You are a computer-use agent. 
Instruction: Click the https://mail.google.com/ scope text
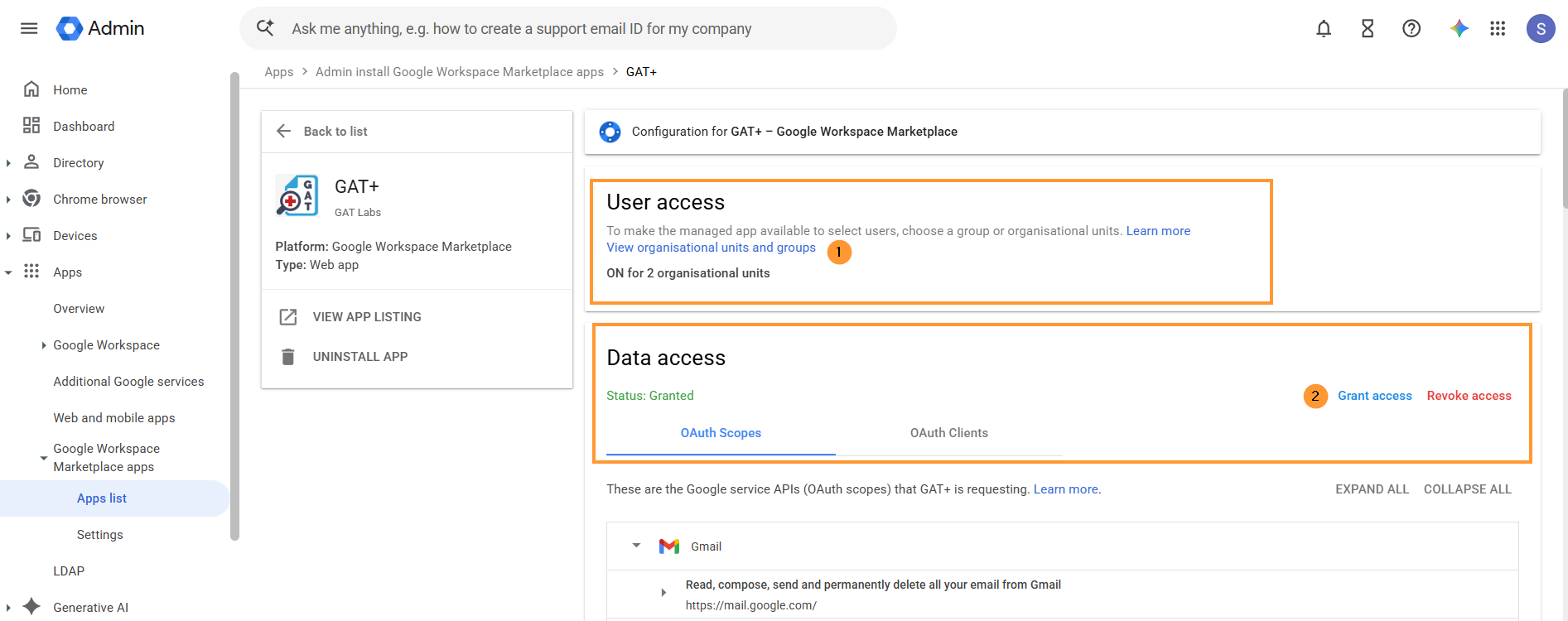(750, 605)
